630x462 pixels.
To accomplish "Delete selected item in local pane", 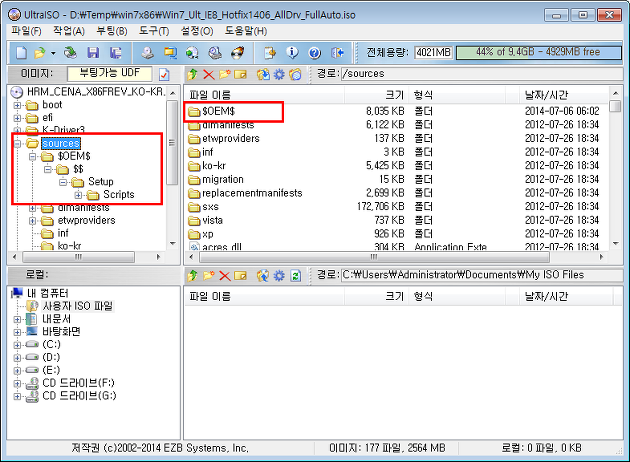I will (225, 276).
